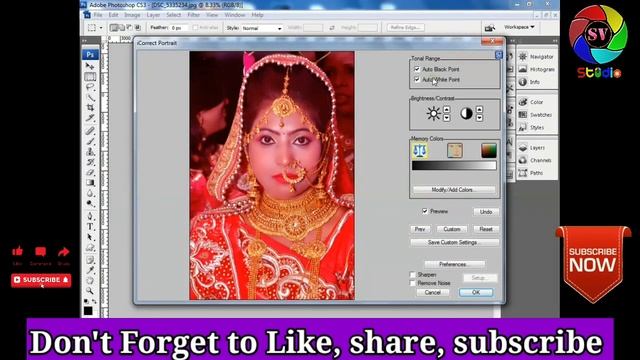
Task: Click the help icon in iCorrect dialog
Action: pos(498,55)
